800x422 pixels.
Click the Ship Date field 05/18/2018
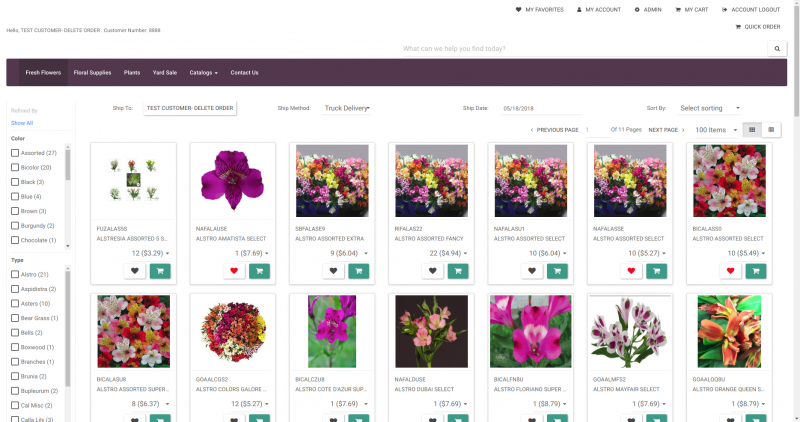click(541, 108)
